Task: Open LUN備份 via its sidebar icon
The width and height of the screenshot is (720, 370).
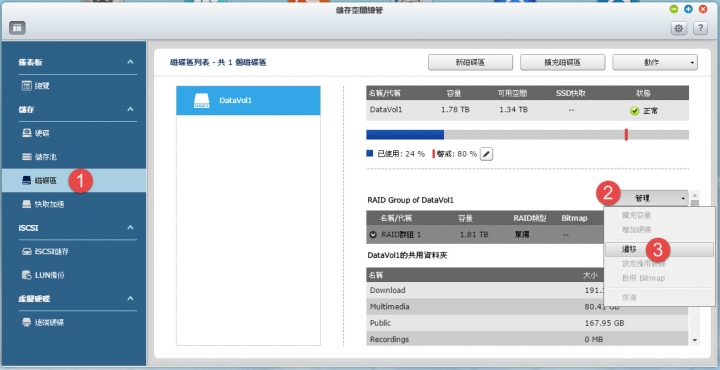Action: [x=27, y=275]
